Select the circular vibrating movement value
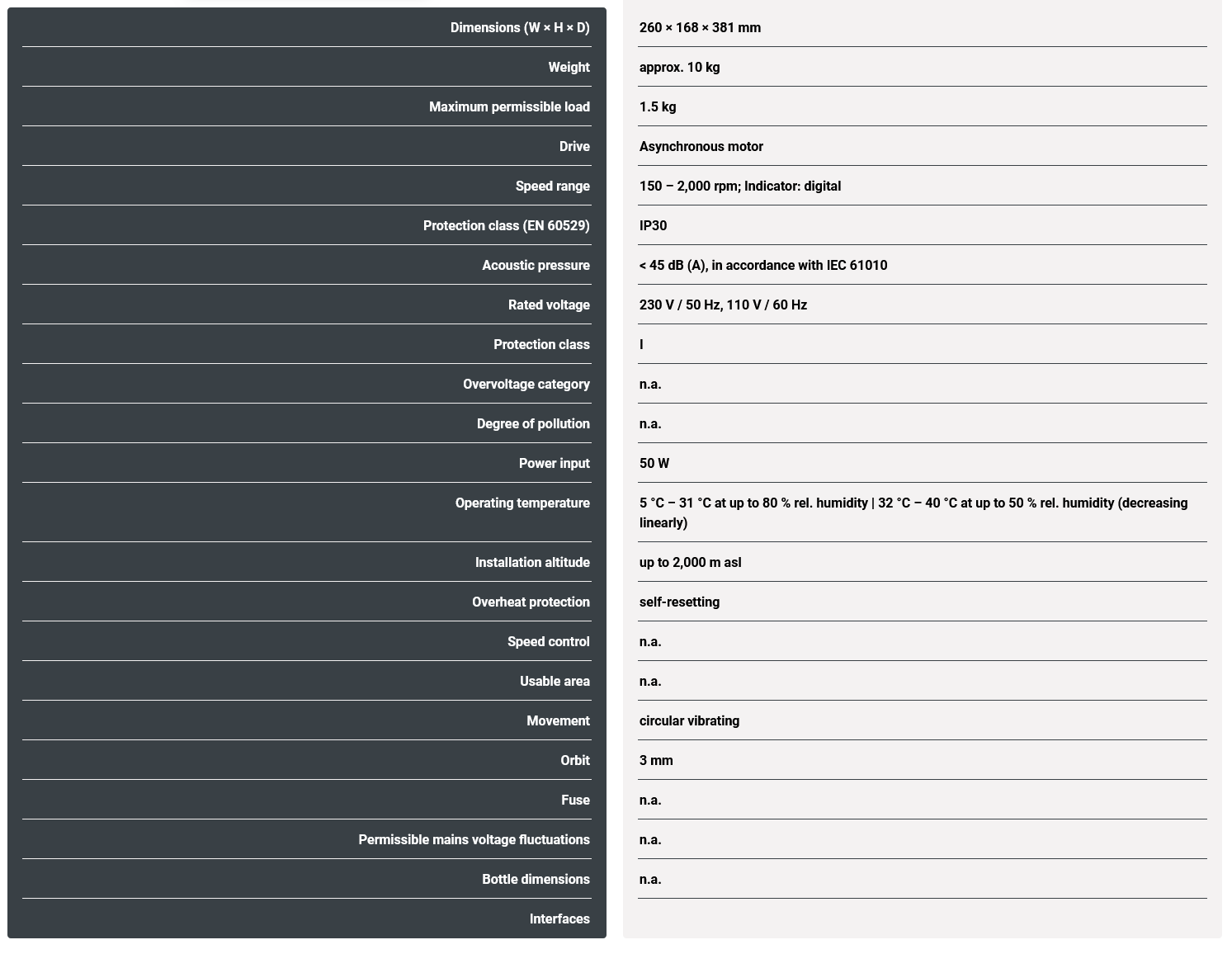 (x=689, y=721)
